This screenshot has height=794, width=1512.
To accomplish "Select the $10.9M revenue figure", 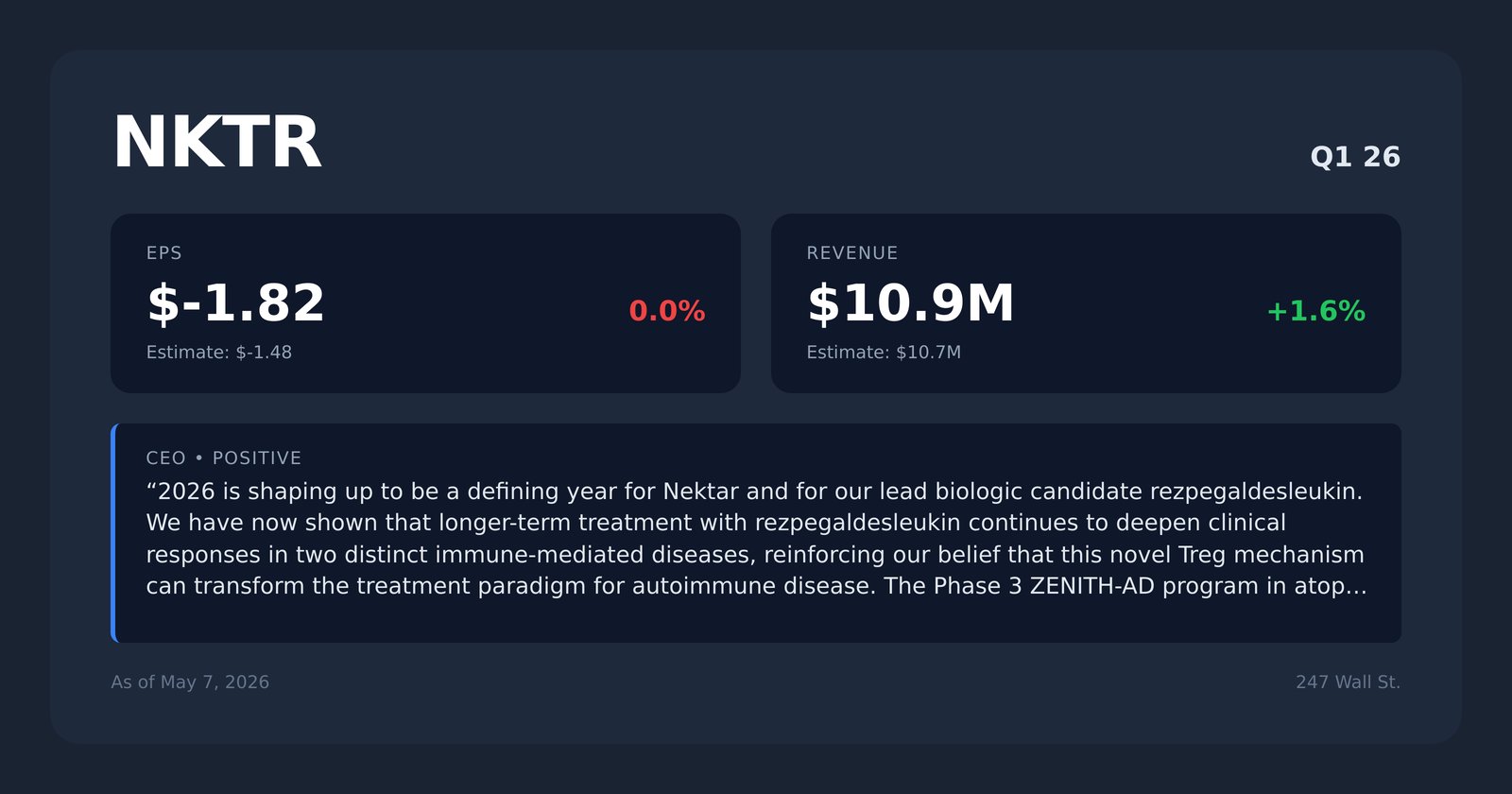I will [x=910, y=303].
